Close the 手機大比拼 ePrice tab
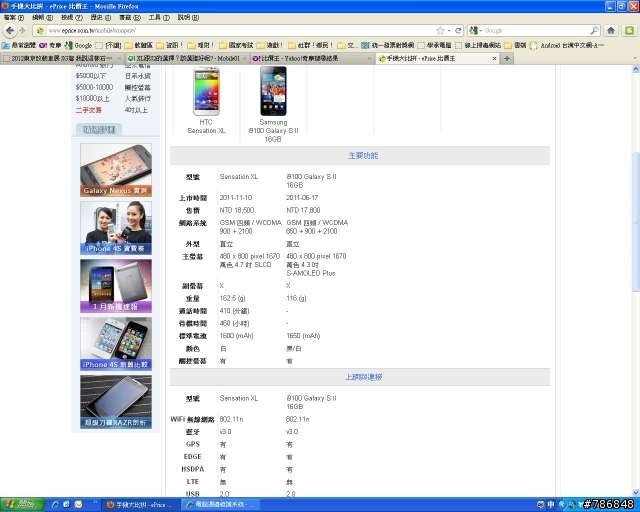 (x=494, y=58)
